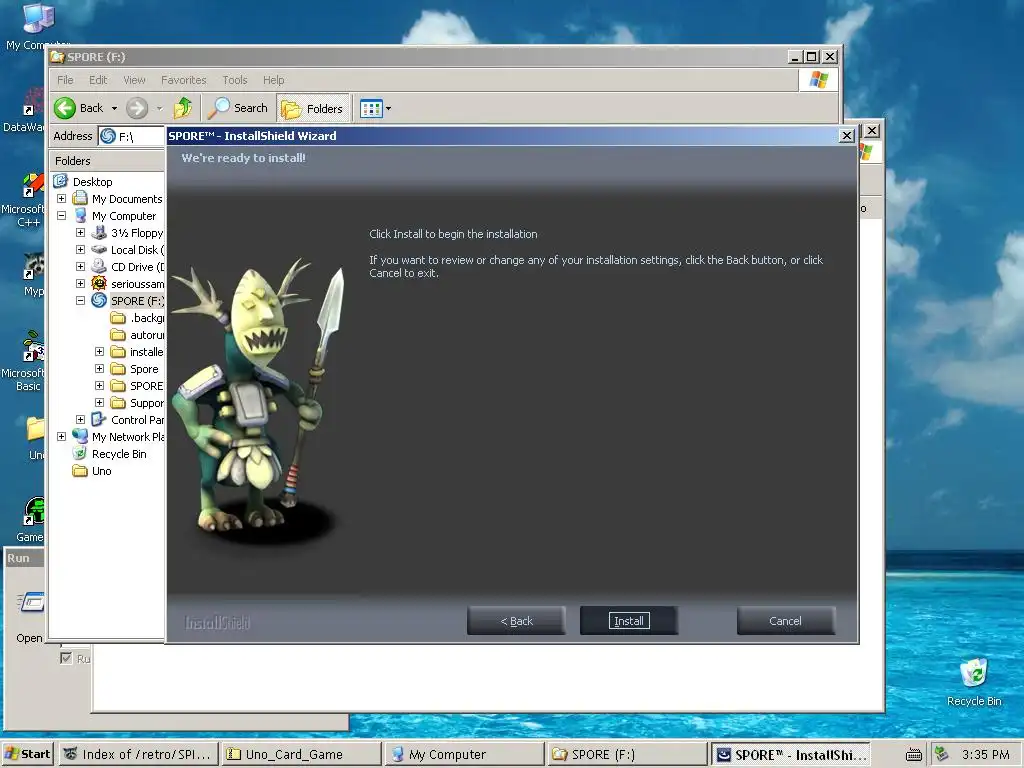
Task: Select the CD Drive icon in tree
Action: point(99,266)
